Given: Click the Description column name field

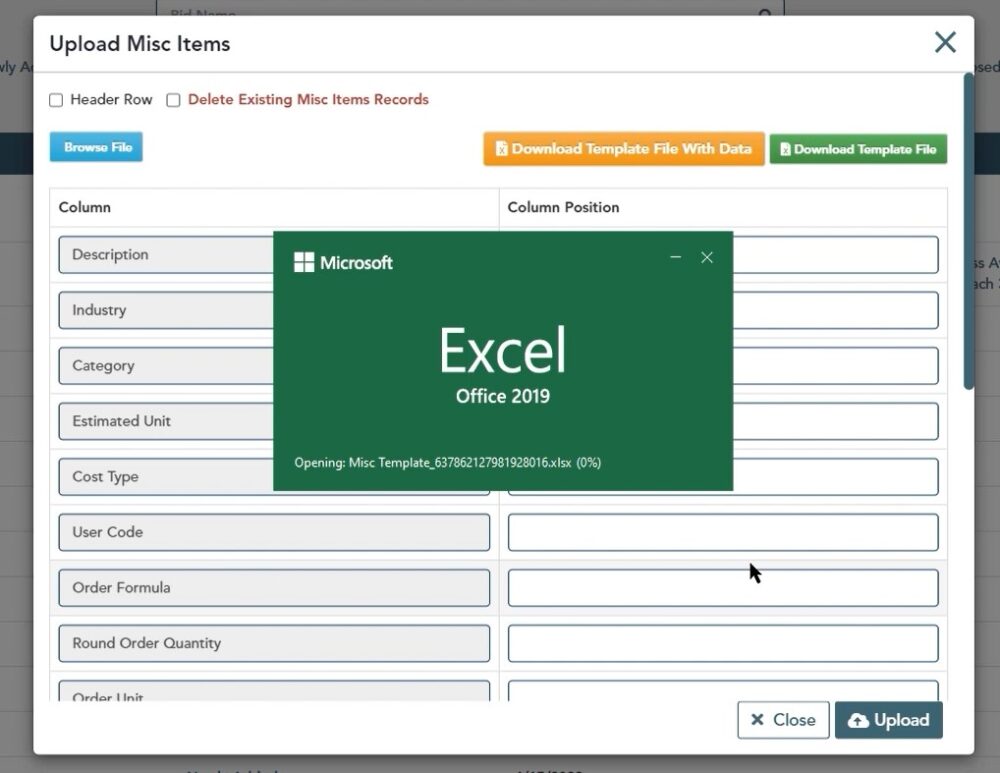Looking at the screenshot, I should 165,255.
